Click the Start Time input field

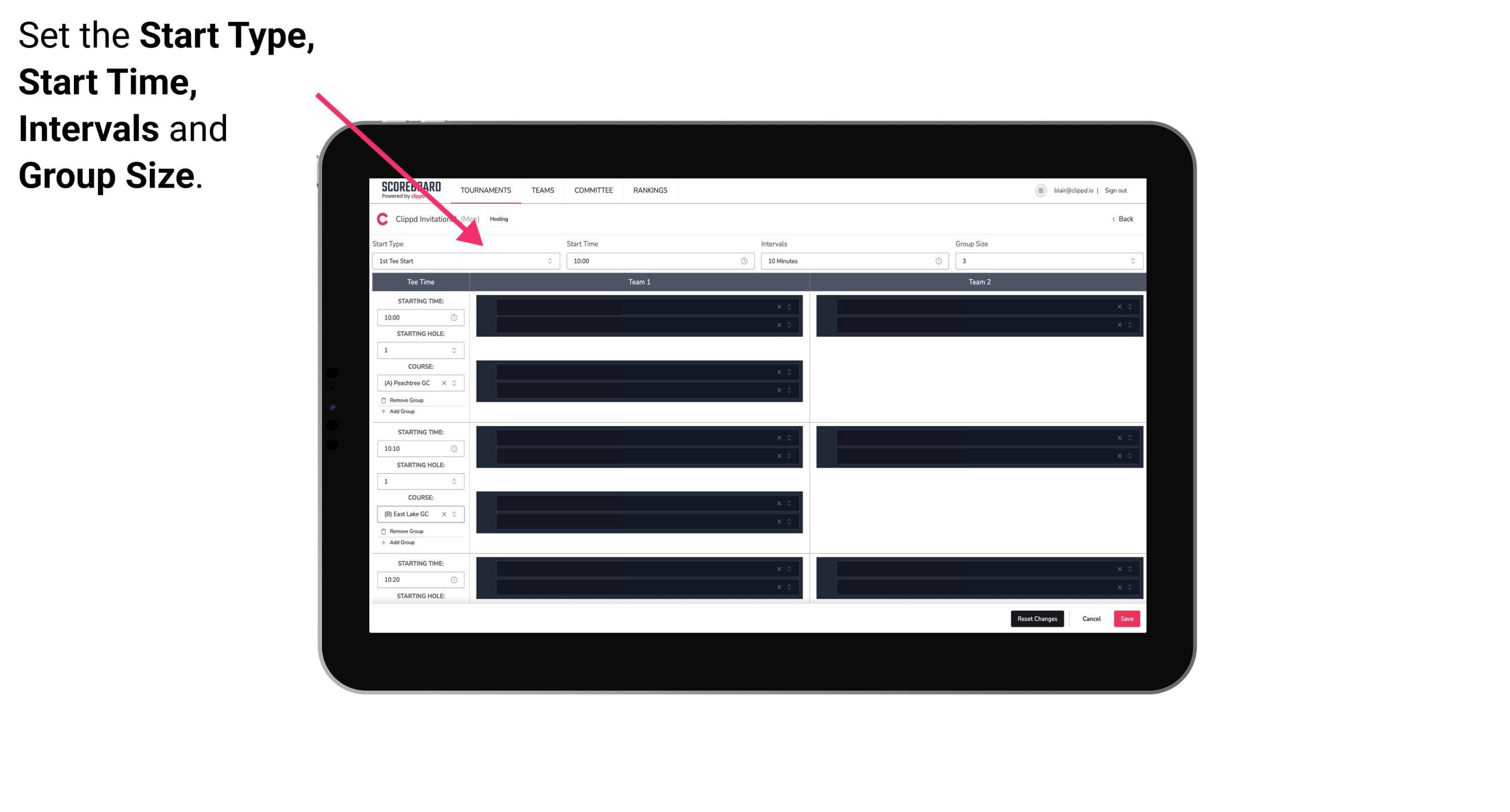(x=659, y=261)
